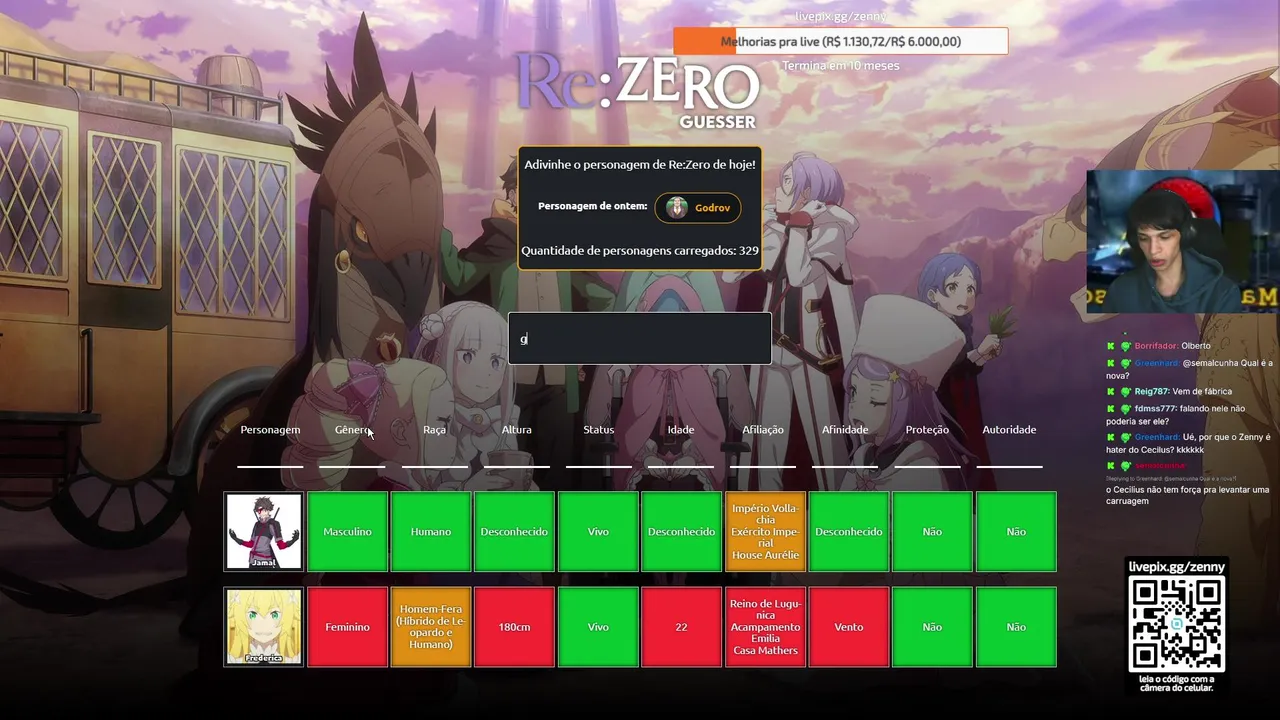Click the orange Homem-Fera race cell
The height and width of the screenshot is (720, 1280).
[x=431, y=627]
